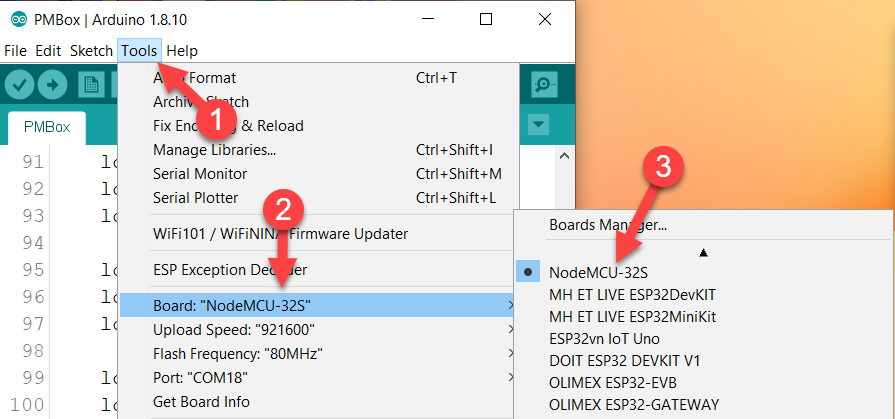Open Serial Plotter menu entry
Viewport: 895px width, 419px height.
click(x=319, y=198)
